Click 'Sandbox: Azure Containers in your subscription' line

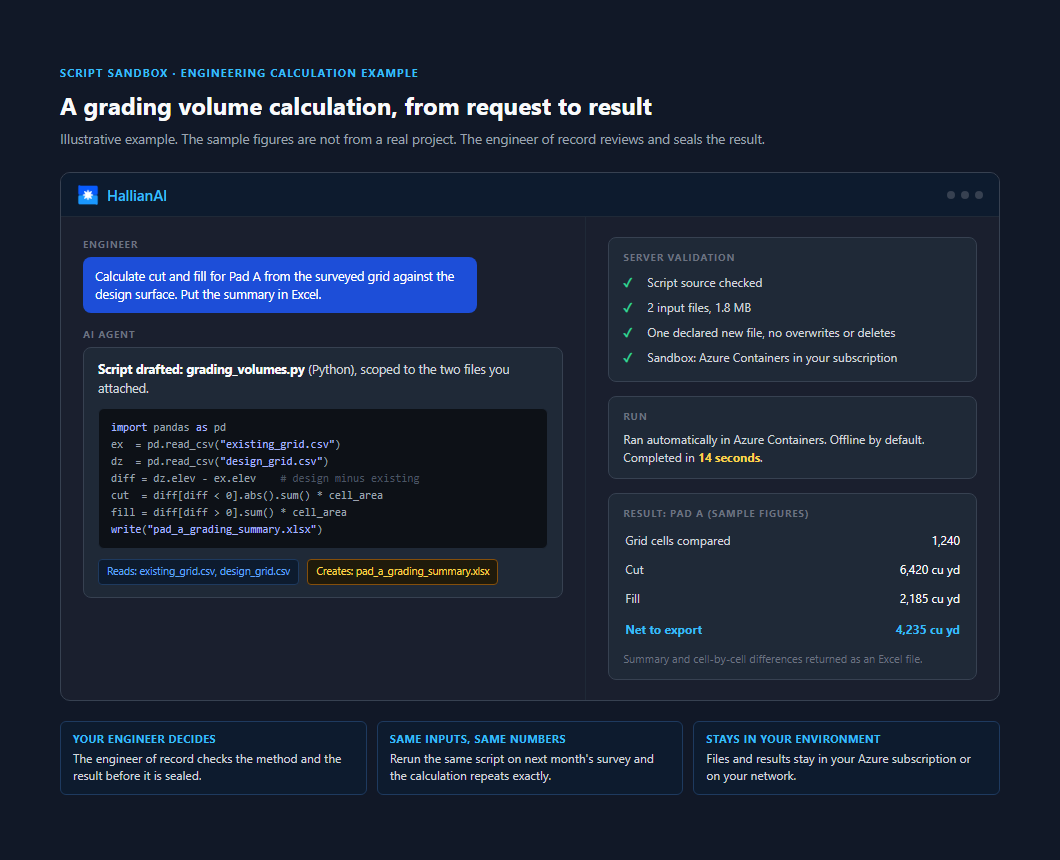(x=772, y=358)
